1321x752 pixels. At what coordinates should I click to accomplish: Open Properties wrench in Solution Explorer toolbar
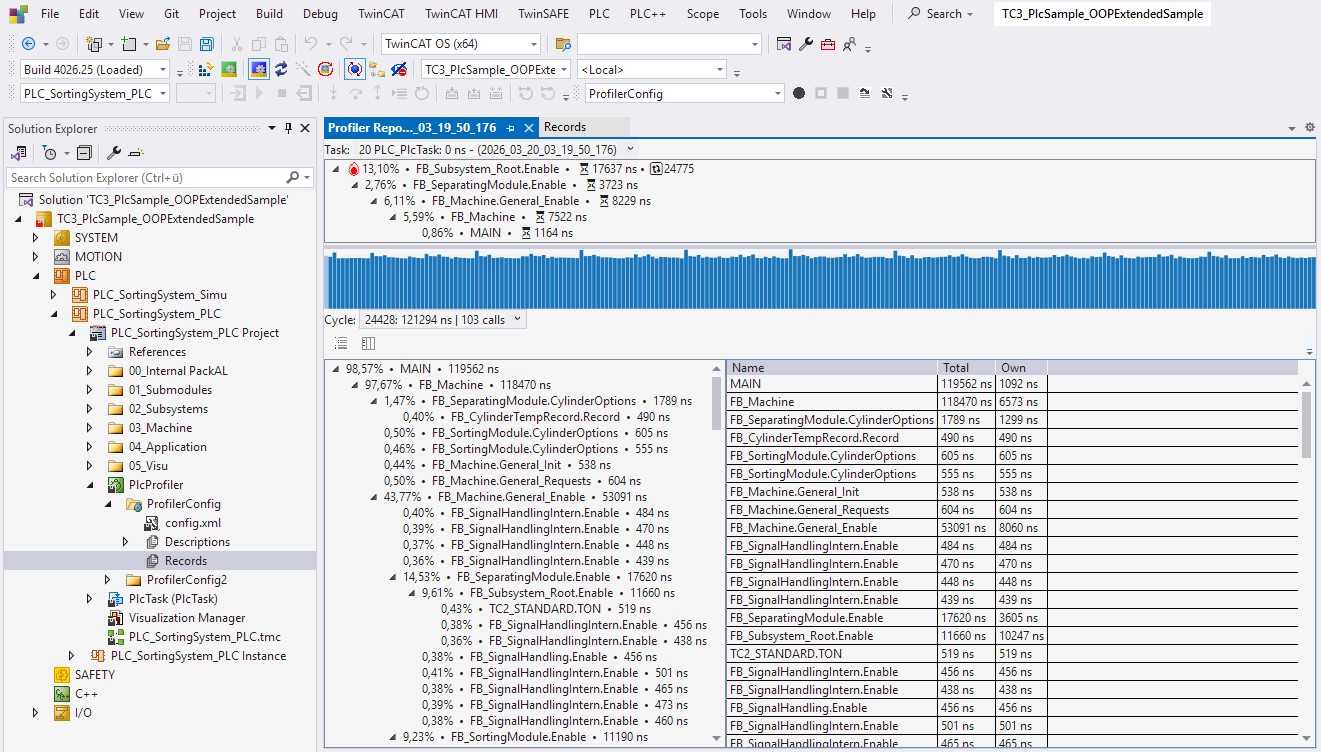(113, 153)
